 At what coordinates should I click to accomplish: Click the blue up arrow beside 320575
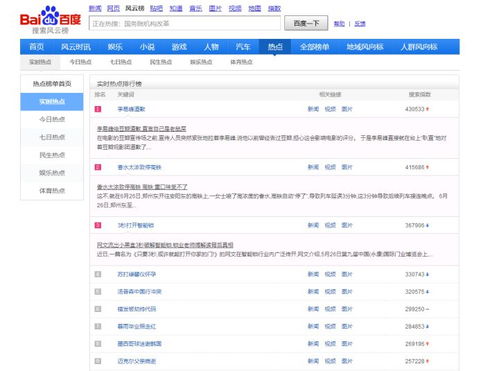click(x=427, y=292)
